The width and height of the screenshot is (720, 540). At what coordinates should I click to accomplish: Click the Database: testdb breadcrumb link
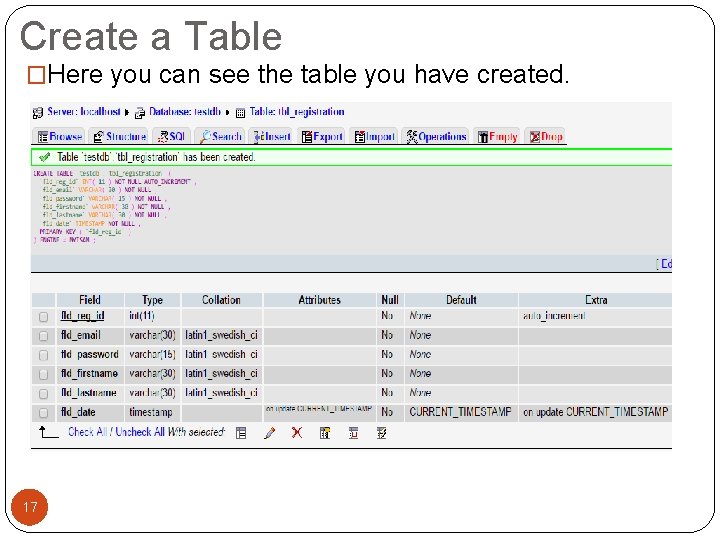coord(185,112)
